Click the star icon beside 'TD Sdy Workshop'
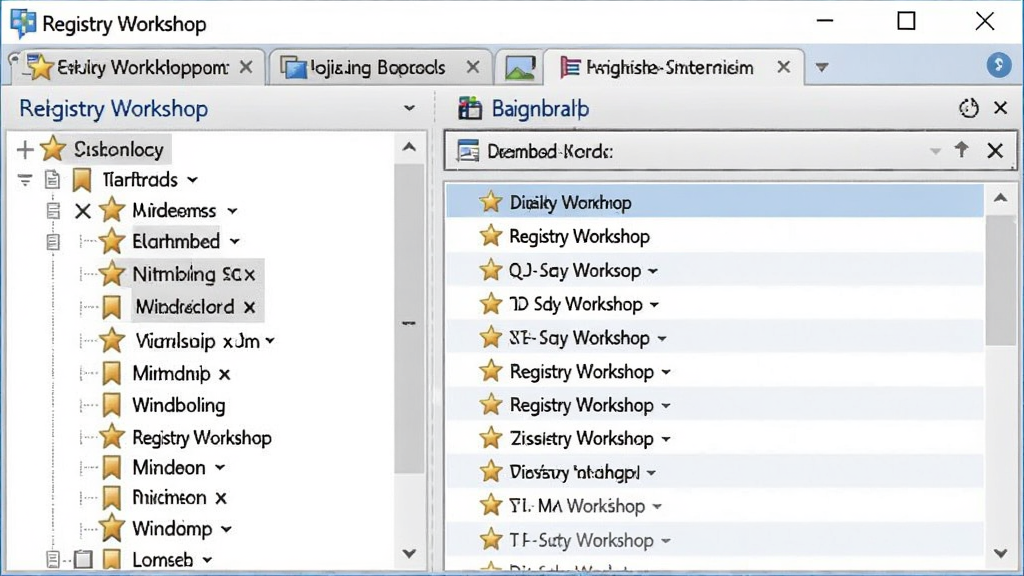 (490, 304)
